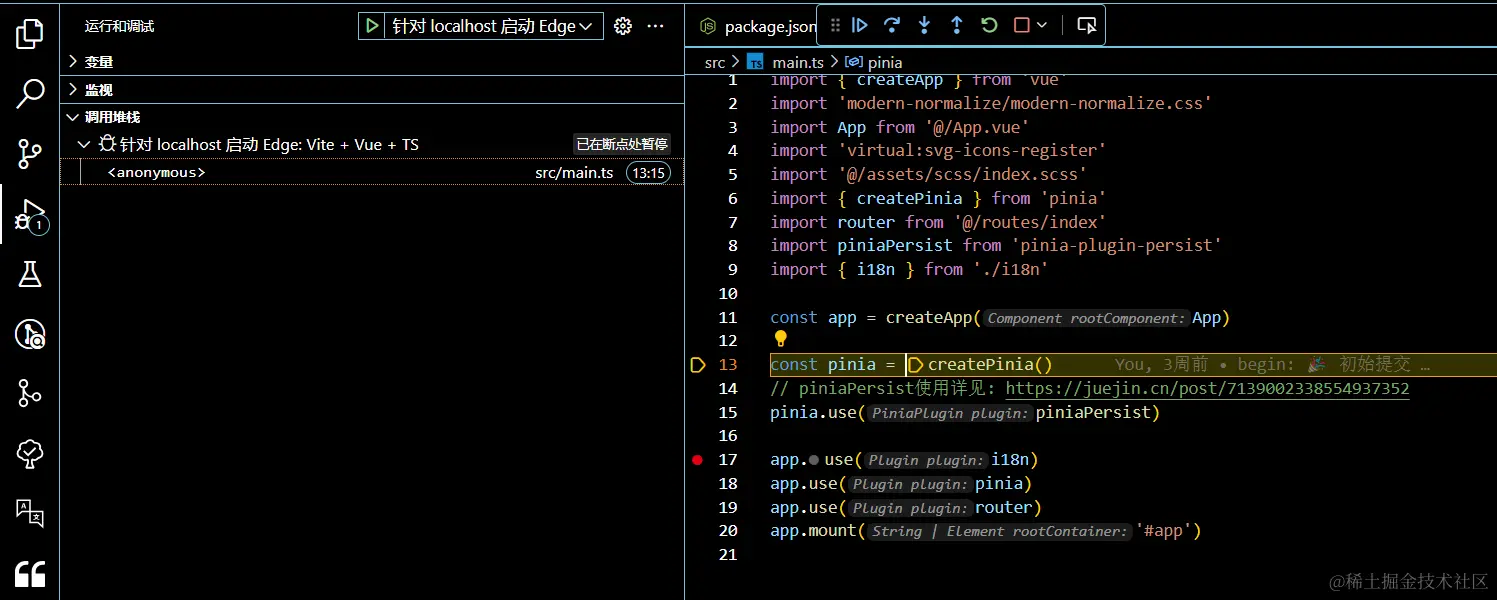Remove the red breakpoint on line 17

click(698, 460)
